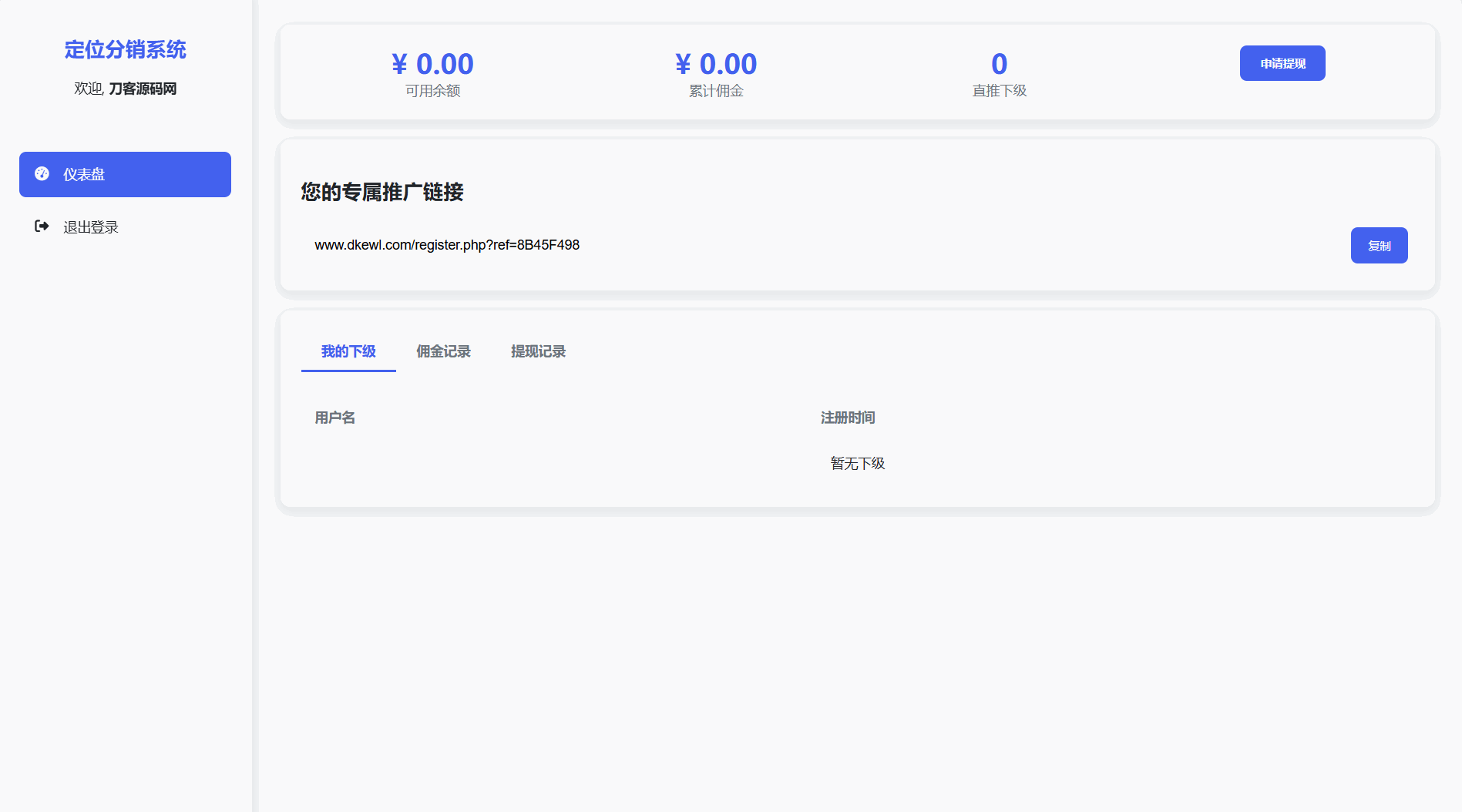This screenshot has height=812, width=1462.
Task: Click the 用户名 column header
Action: point(334,418)
